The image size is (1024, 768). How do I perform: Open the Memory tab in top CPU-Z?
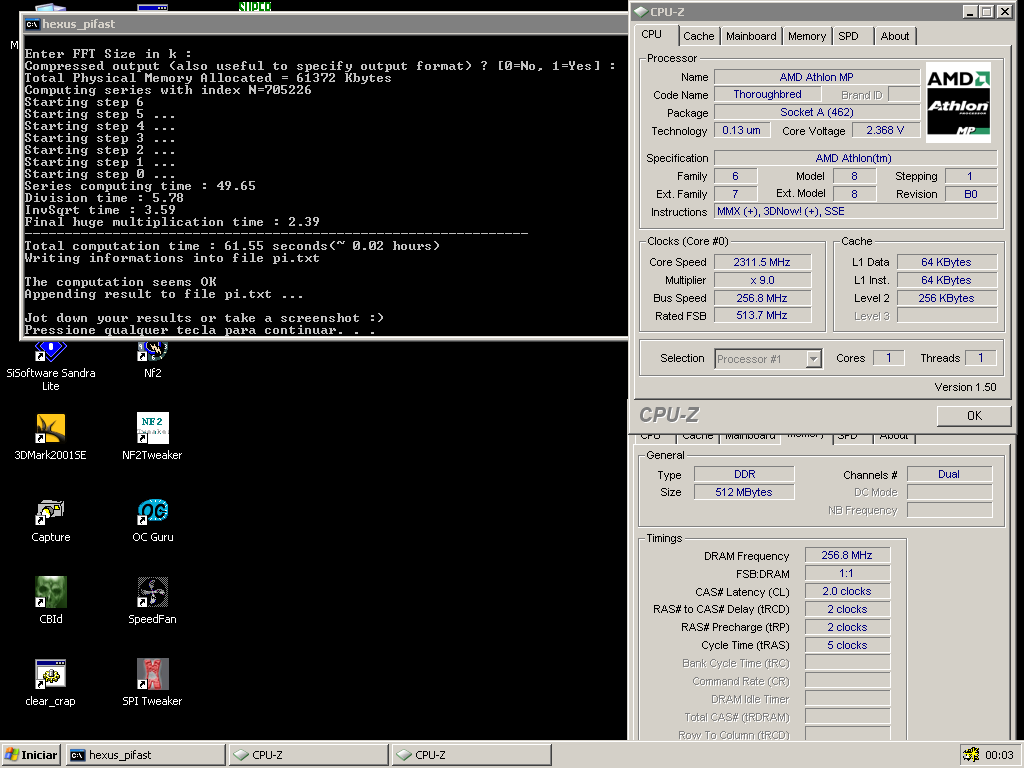[807, 36]
